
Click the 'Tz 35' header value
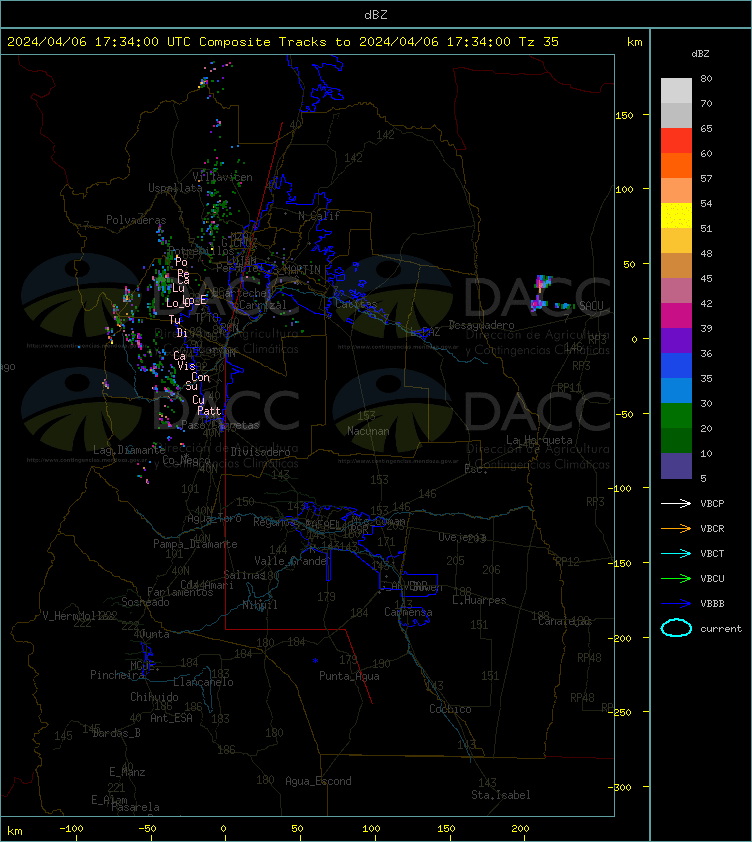pos(539,41)
